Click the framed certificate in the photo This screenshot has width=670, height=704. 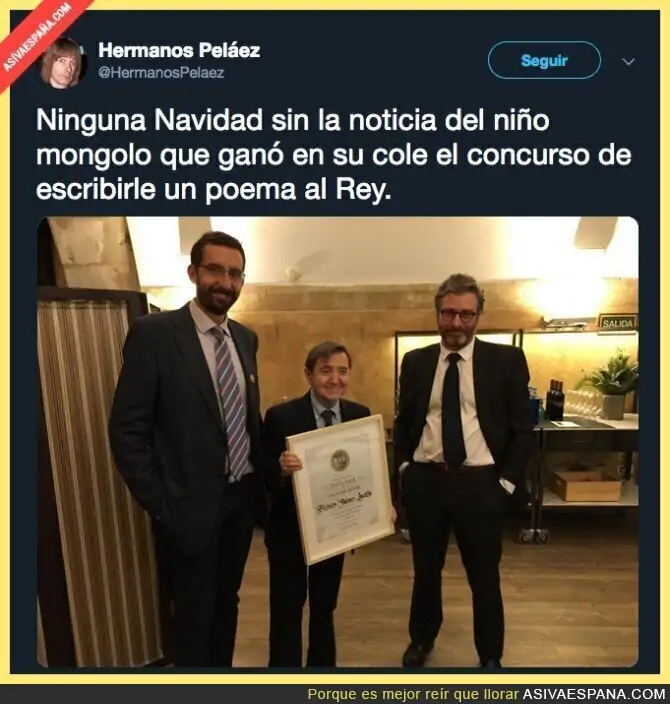[x=341, y=489]
